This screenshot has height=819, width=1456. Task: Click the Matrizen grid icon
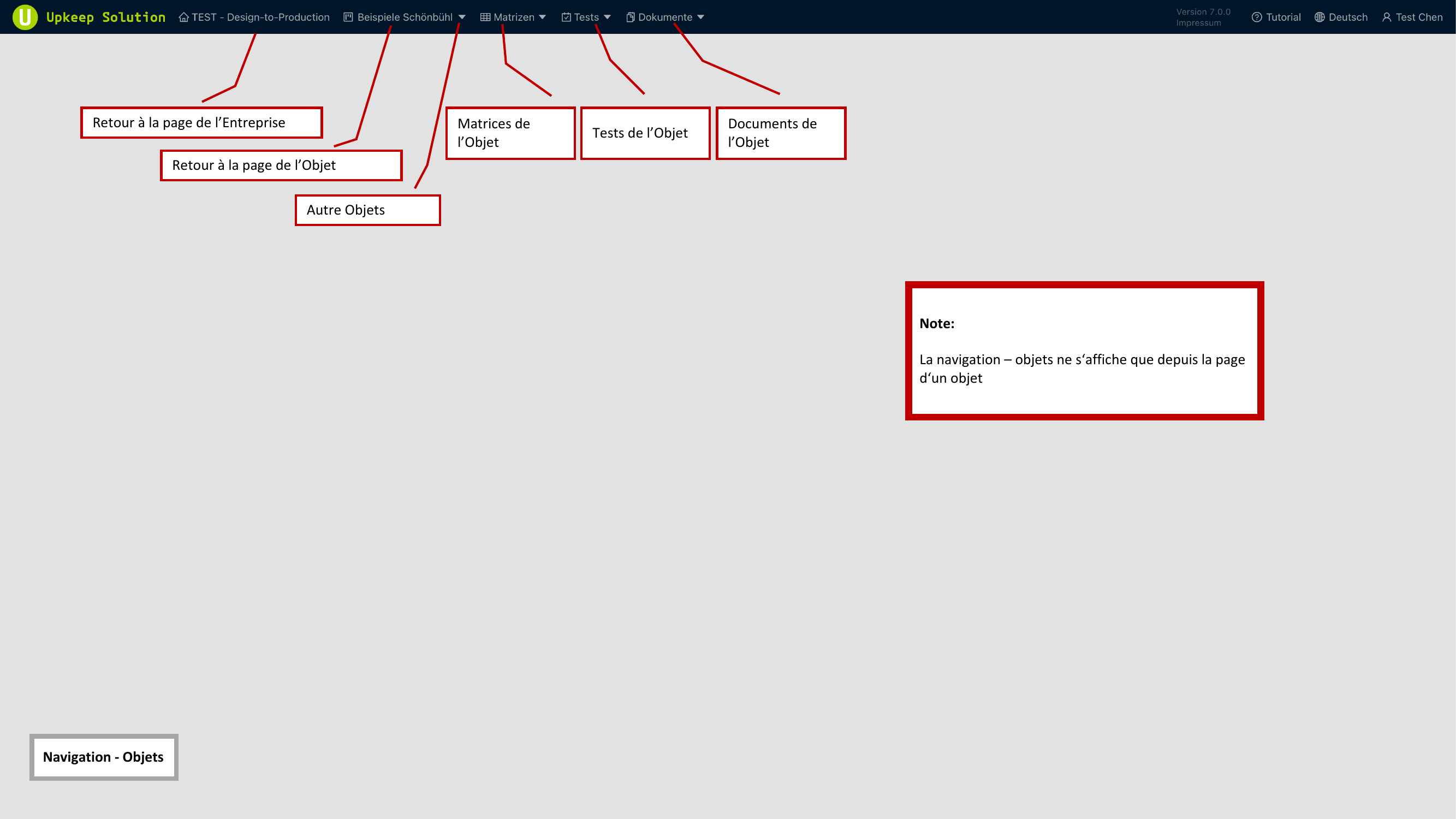coord(485,17)
